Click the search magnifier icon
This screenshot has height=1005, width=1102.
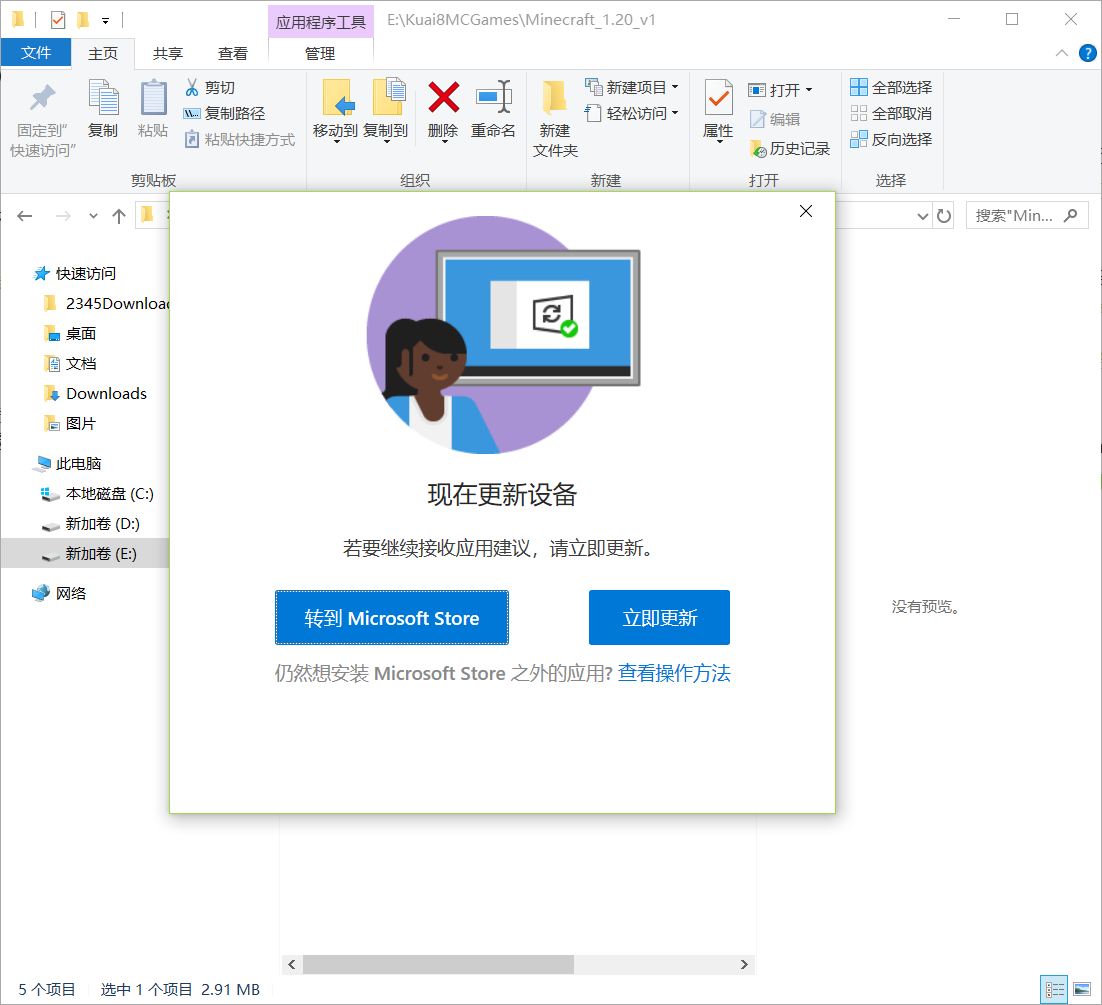(1070, 216)
